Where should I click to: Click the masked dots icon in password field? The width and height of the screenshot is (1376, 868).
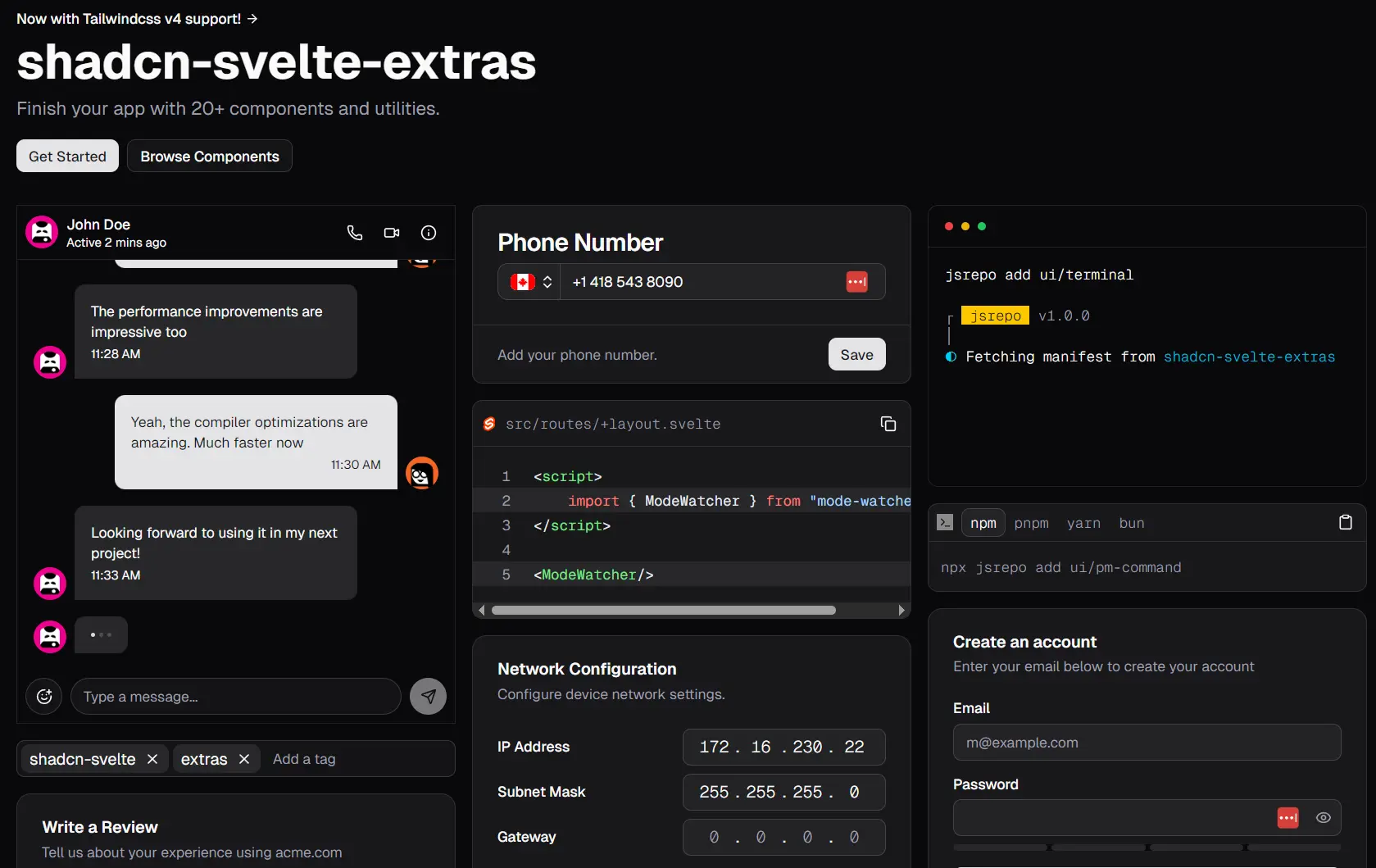(x=1287, y=817)
